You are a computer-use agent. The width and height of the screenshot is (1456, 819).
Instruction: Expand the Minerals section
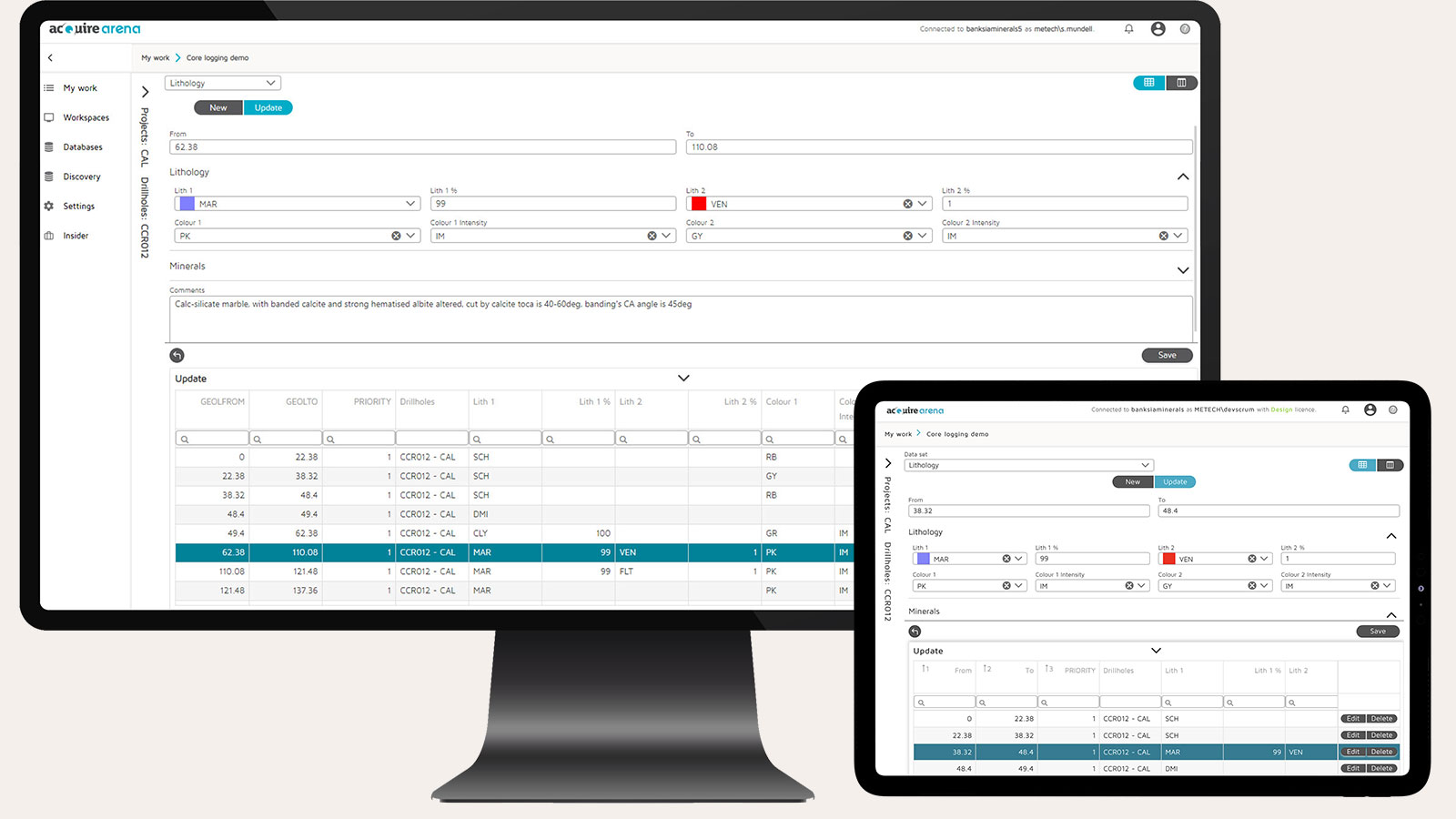(x=1183, y=270)
